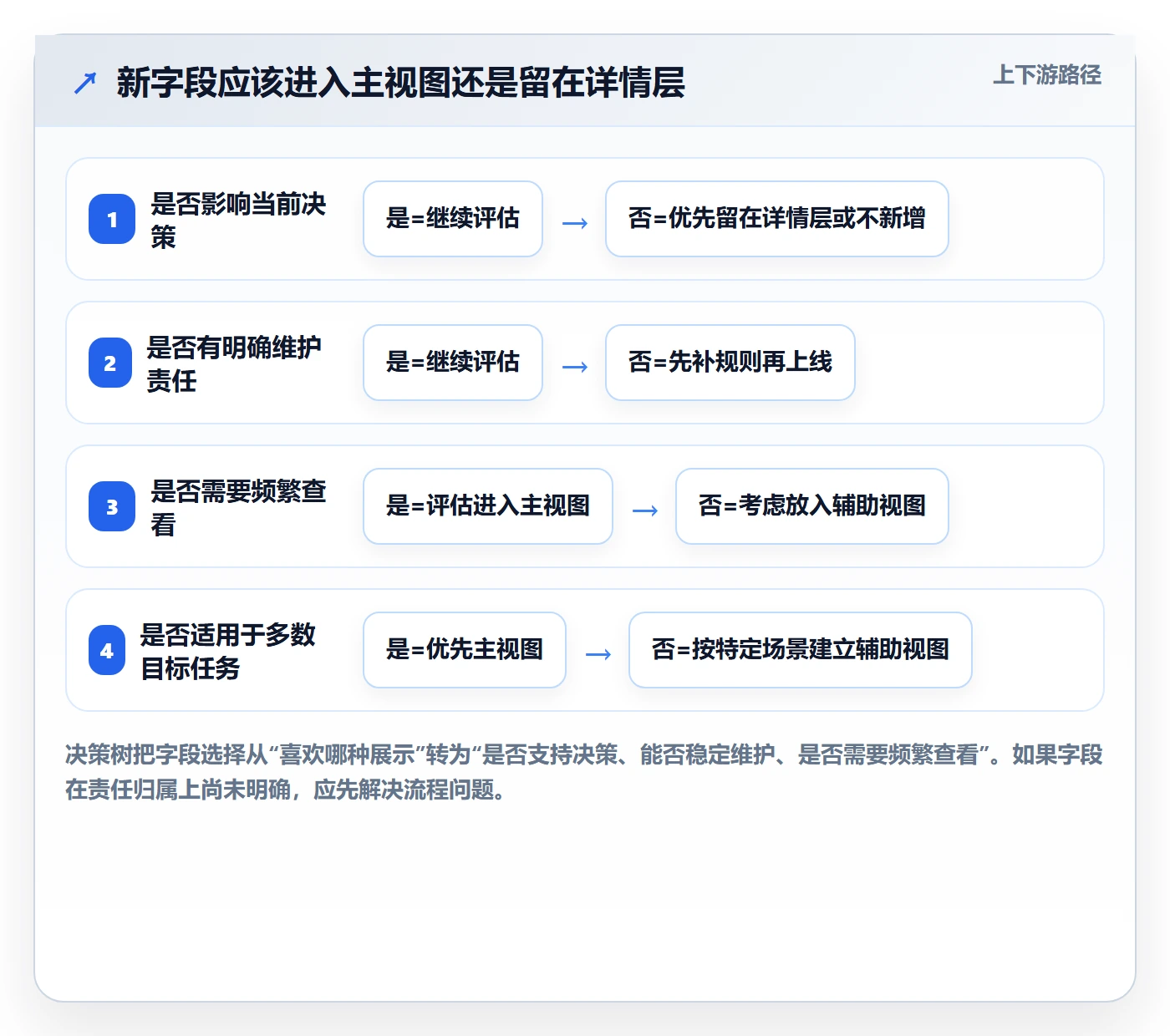Screen dimensions: 1170x1036
Task: Choose 否=先补规则再上线
Action: pos(730,363)
